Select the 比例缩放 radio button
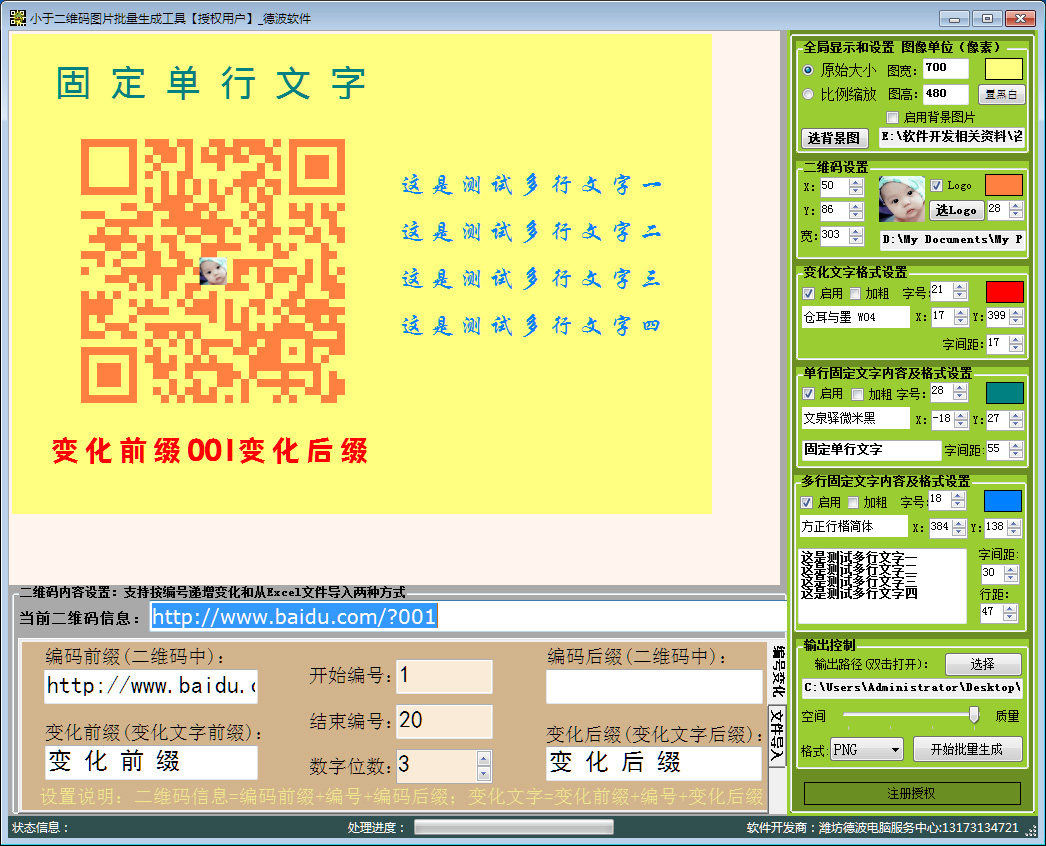 tap(808, 94)
